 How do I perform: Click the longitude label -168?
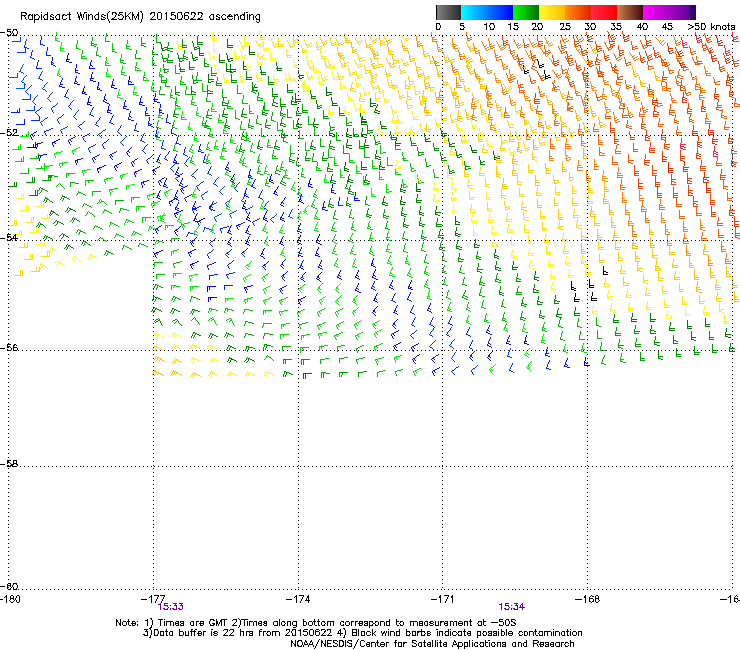588,599
